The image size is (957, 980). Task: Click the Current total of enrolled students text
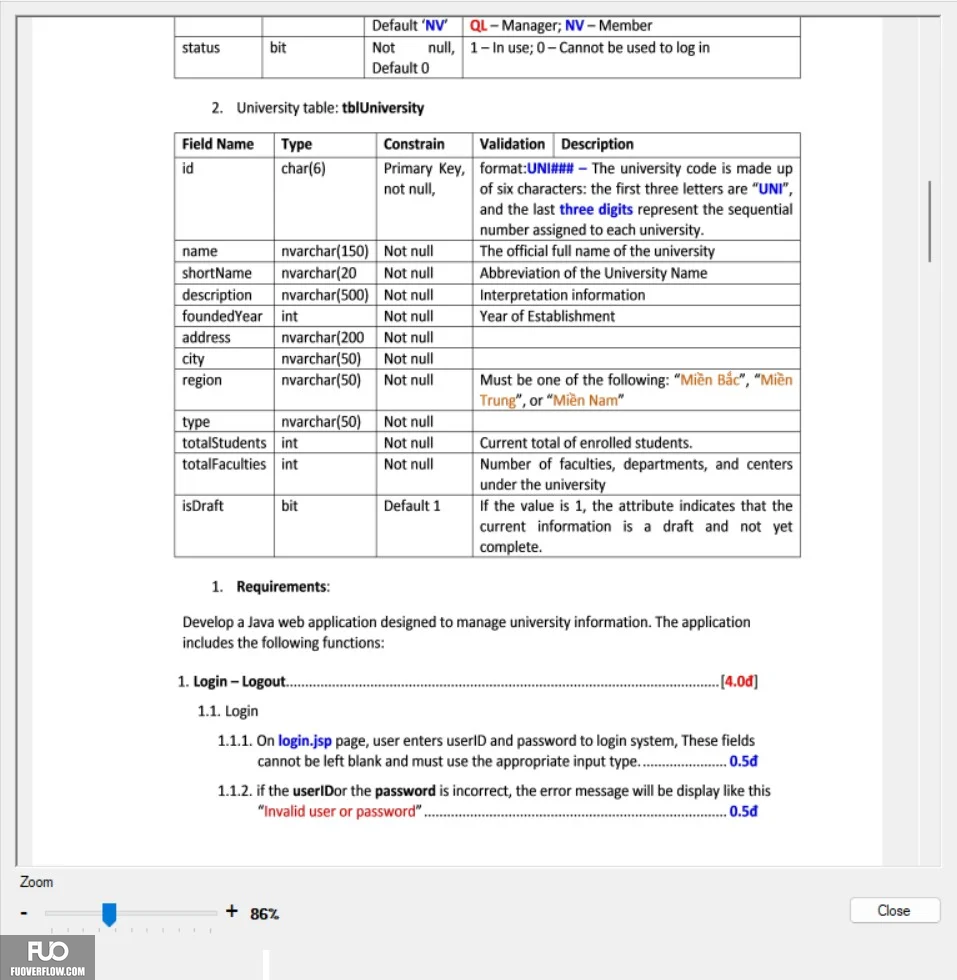(x=586, y=442)
